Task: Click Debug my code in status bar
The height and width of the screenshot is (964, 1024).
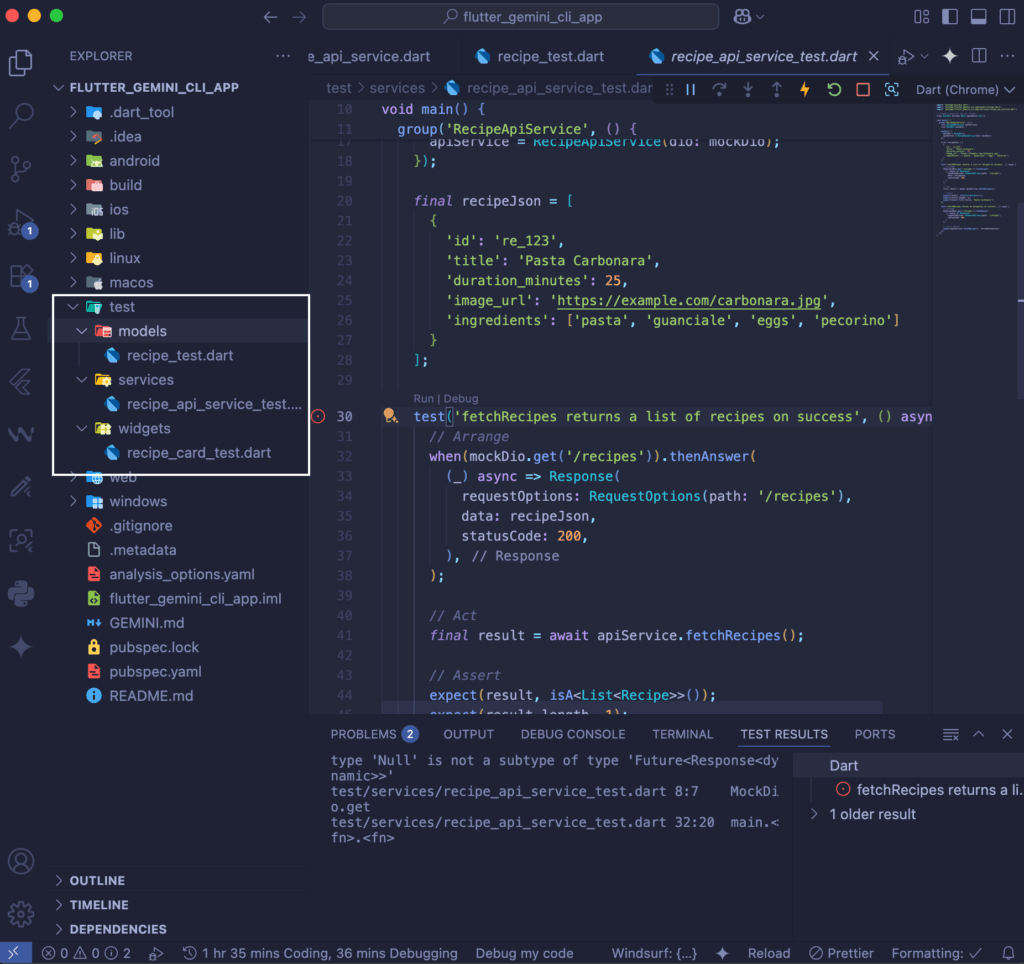Action: pyautogui.click(x=524, y=953)
